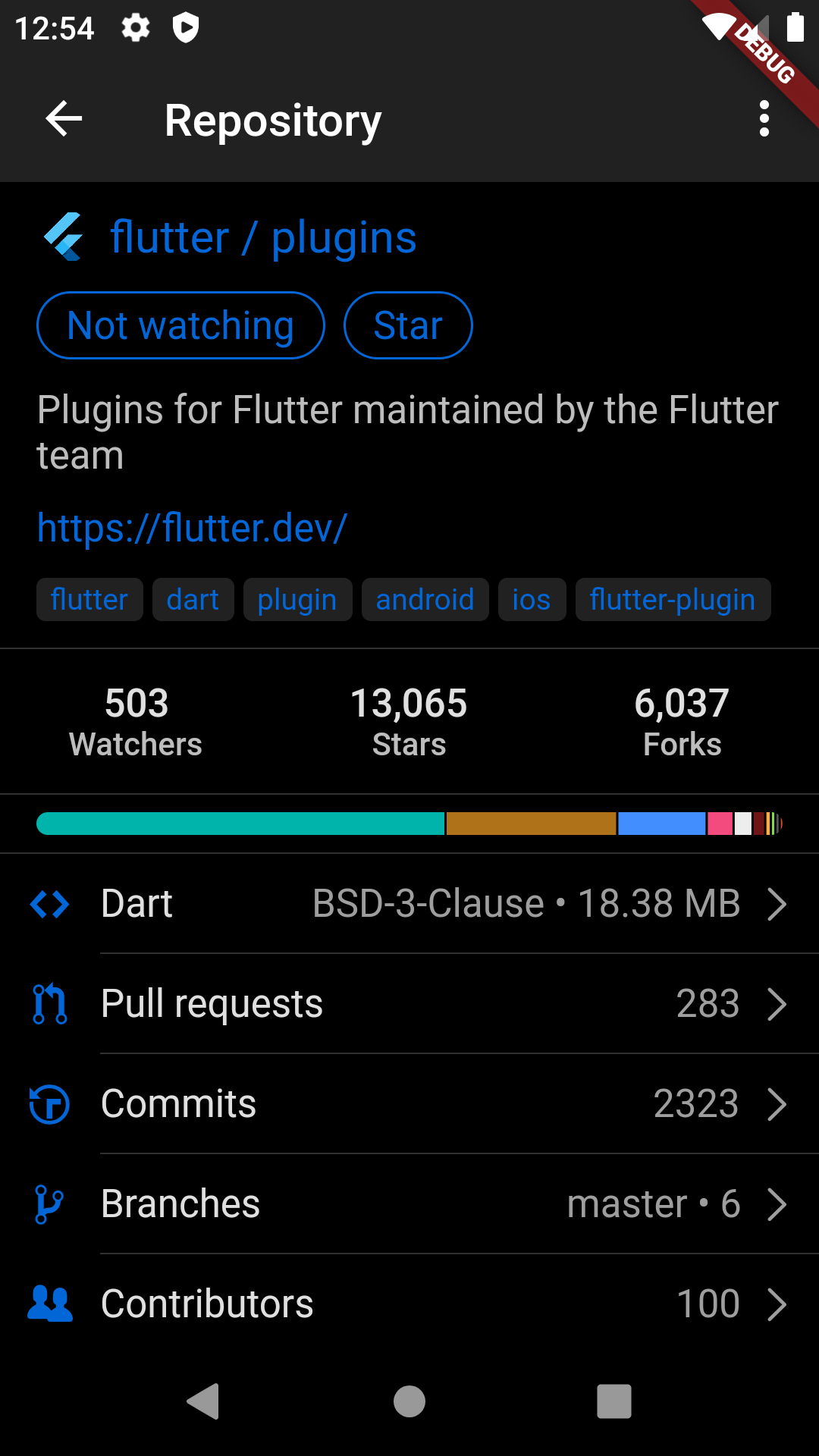Select the flutter-plugin topic tag
This screenshot has width=819, height=1456.
673,600
